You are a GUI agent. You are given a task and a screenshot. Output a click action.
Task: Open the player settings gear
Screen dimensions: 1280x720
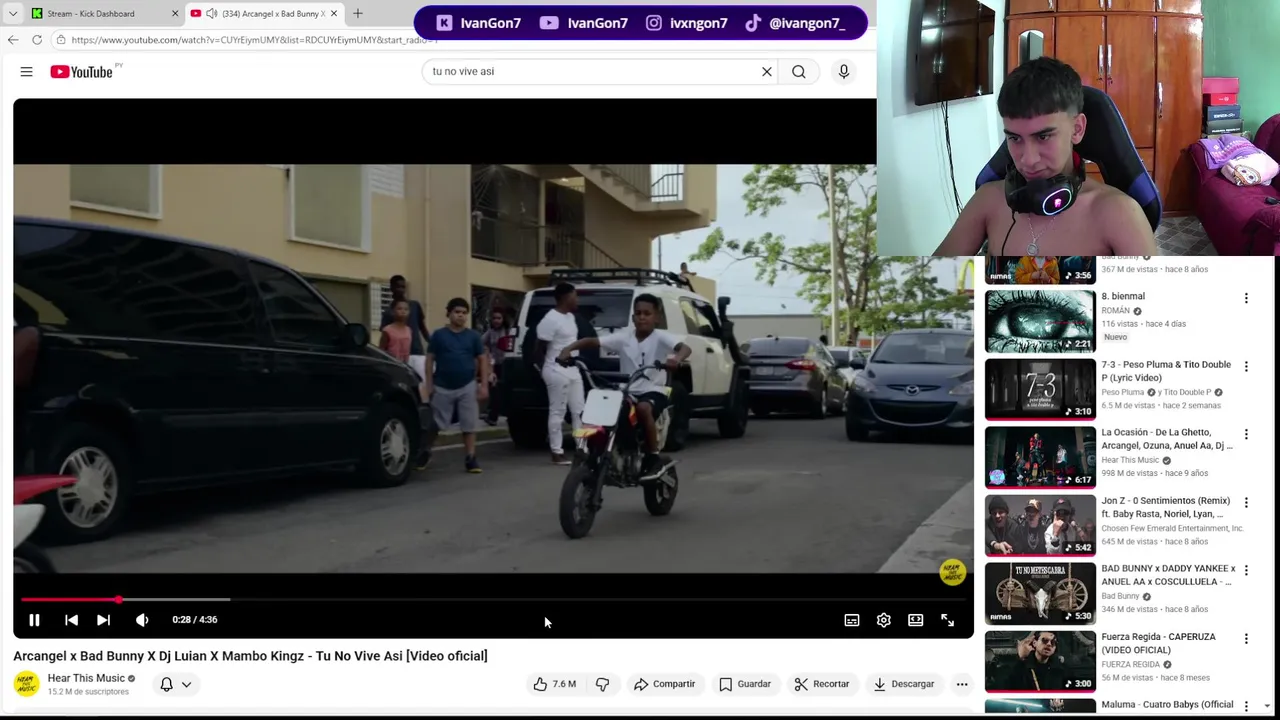884,620
